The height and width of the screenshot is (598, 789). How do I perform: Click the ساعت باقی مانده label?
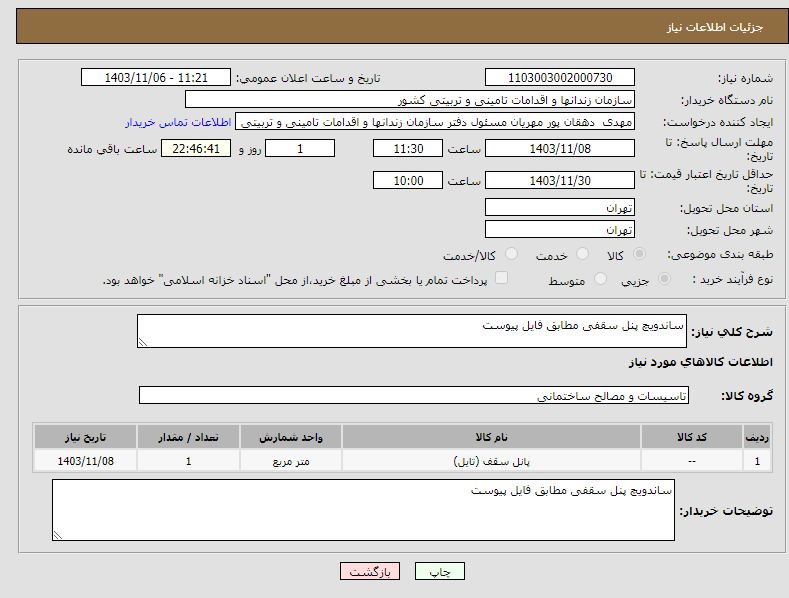point(112,149)
